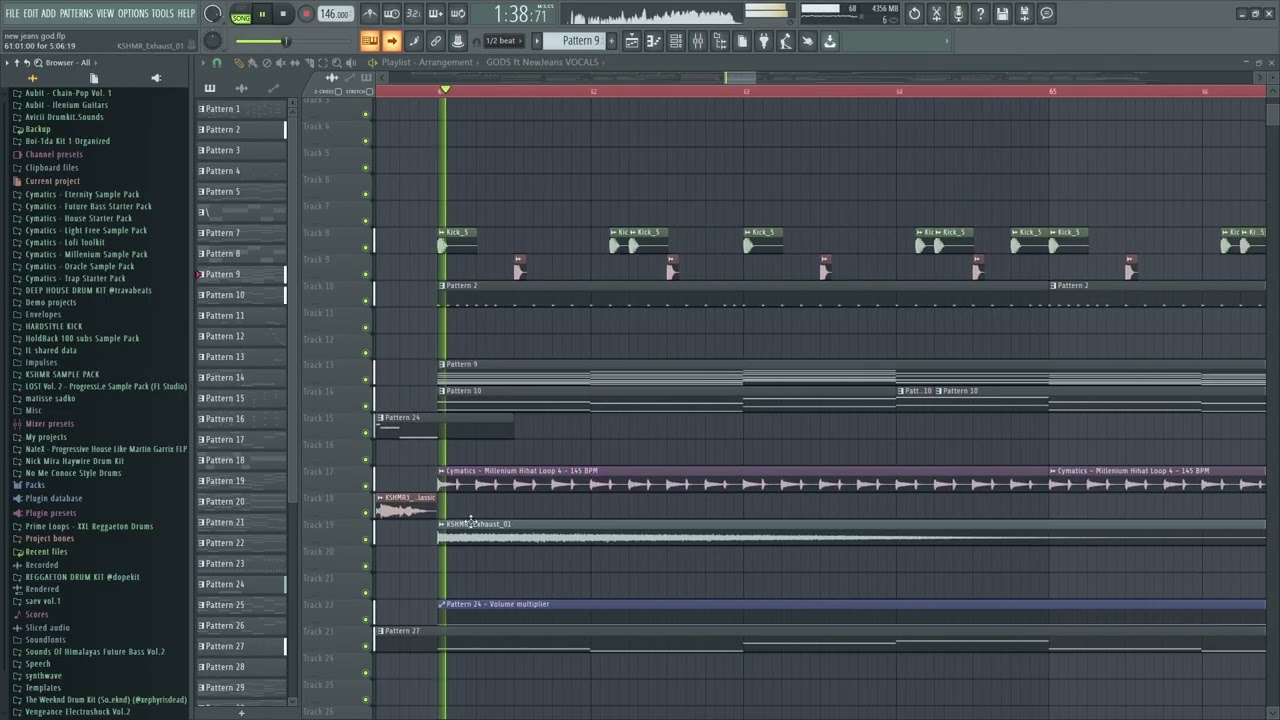Toggle the Z-CROSS checkbox
Screen dimensions: 1280x720
[338, 91]
